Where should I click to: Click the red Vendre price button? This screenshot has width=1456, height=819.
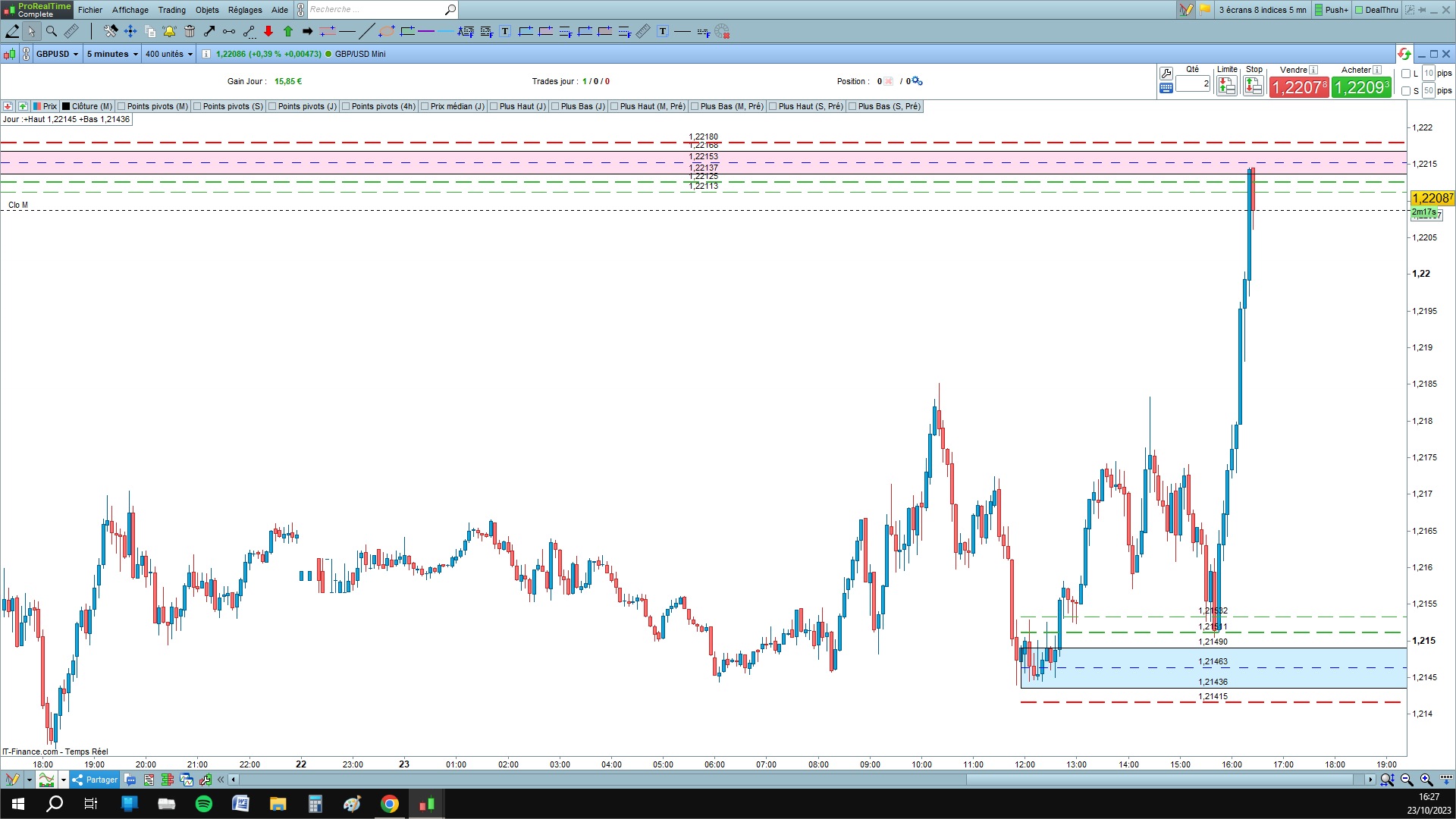click(x=1298, y=87)
